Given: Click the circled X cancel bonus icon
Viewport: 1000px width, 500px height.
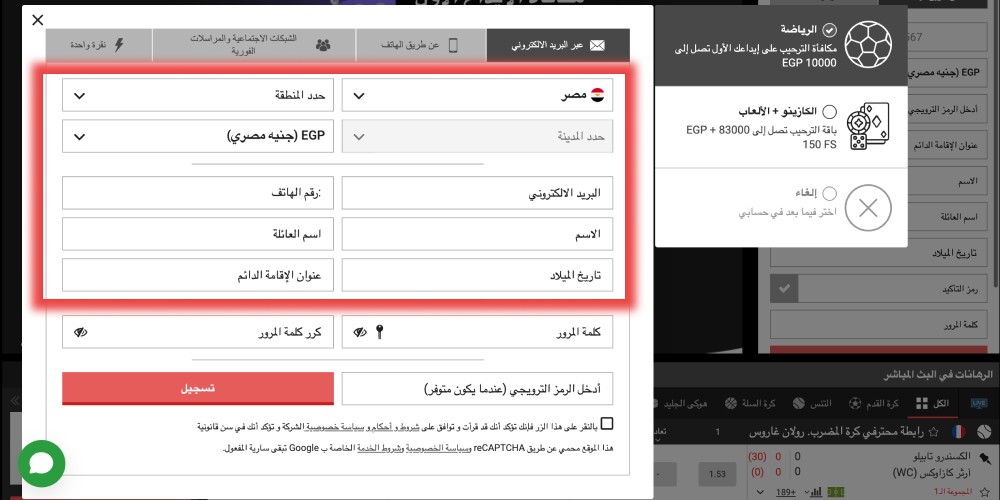Looking at the screenshot, I should pos(867,208).
